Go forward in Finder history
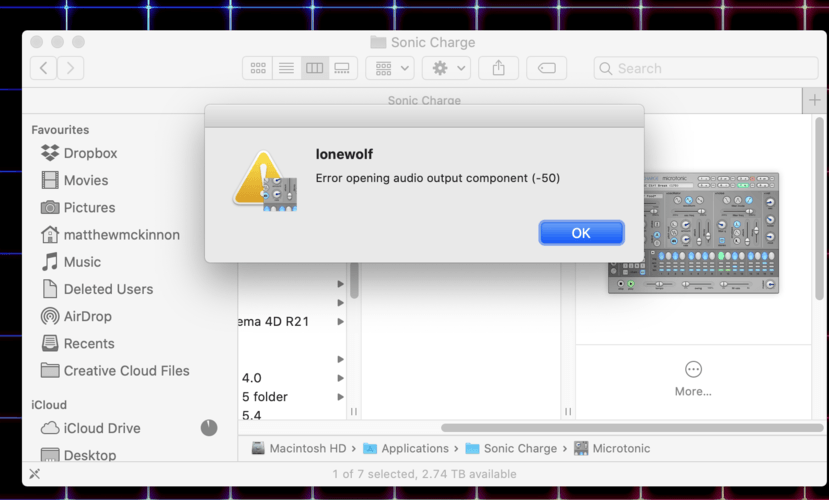The image size is (829, 500). point(70,68)
